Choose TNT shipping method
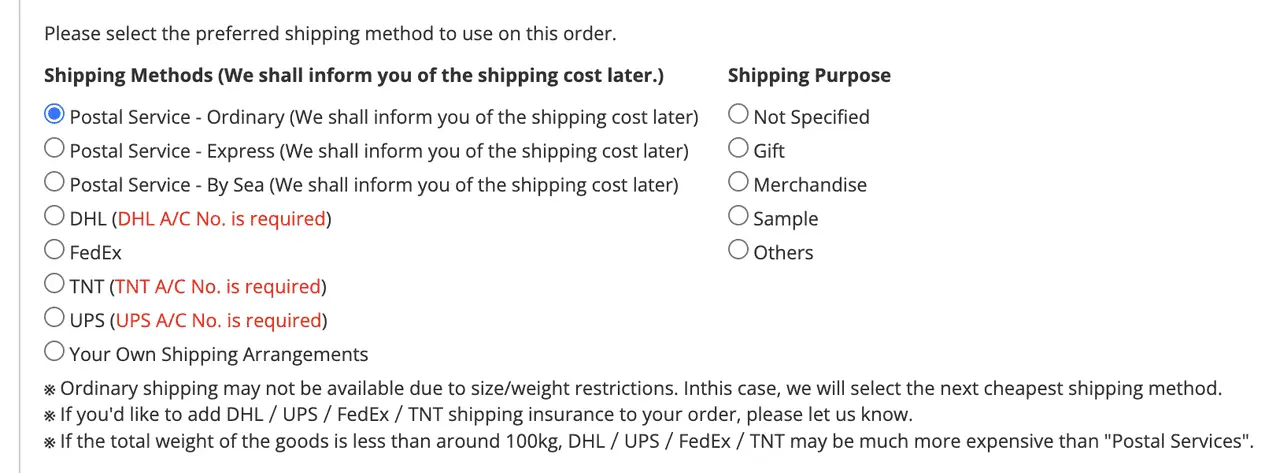1280x473 pixels. pos(55,285)
